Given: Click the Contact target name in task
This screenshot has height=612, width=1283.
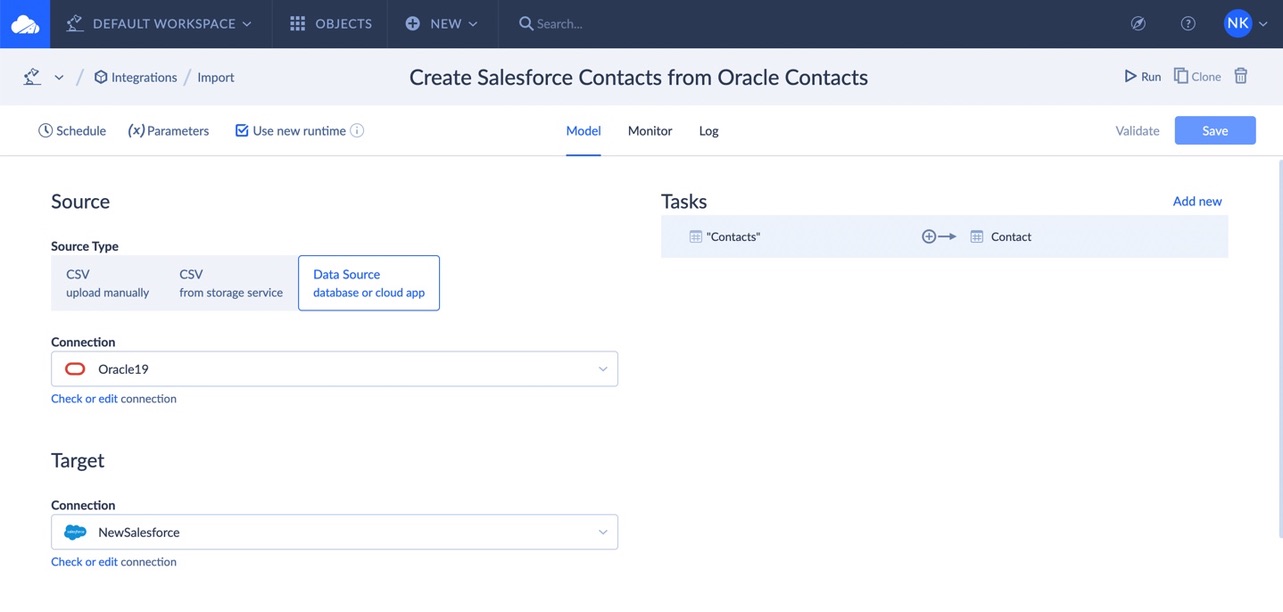Looking at the screenshot, I should (x=1011, y=237).
